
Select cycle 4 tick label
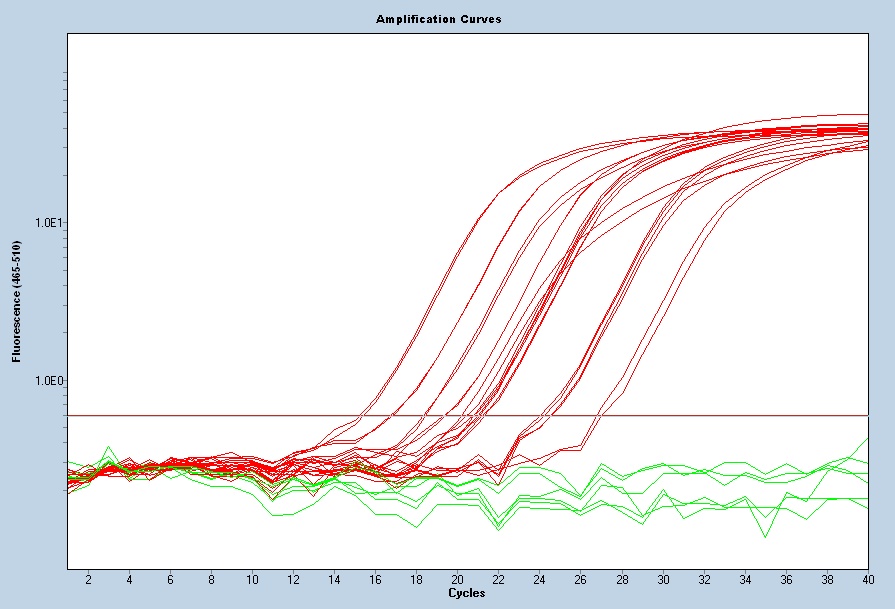coord(129,580)
